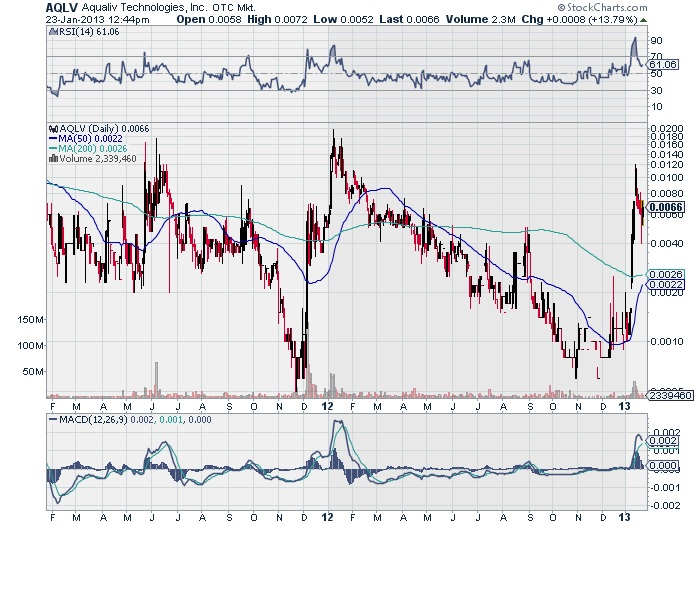
Task: Click the OTC Mkt. exchange label
Action: point(233,8)
